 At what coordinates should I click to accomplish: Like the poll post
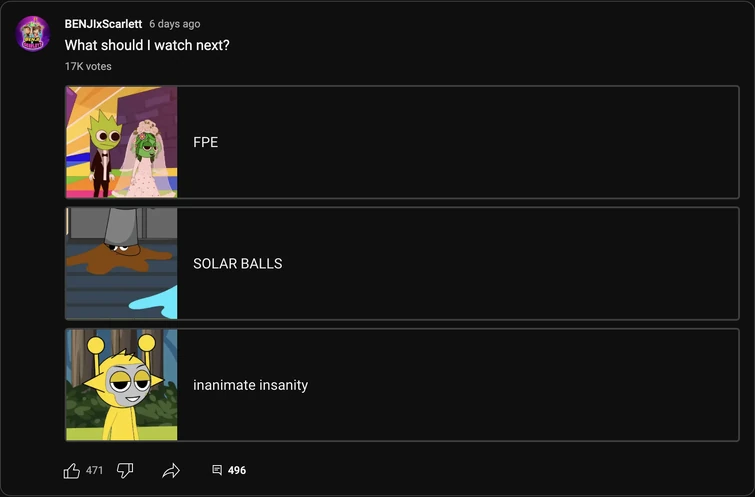coord(72,471)
